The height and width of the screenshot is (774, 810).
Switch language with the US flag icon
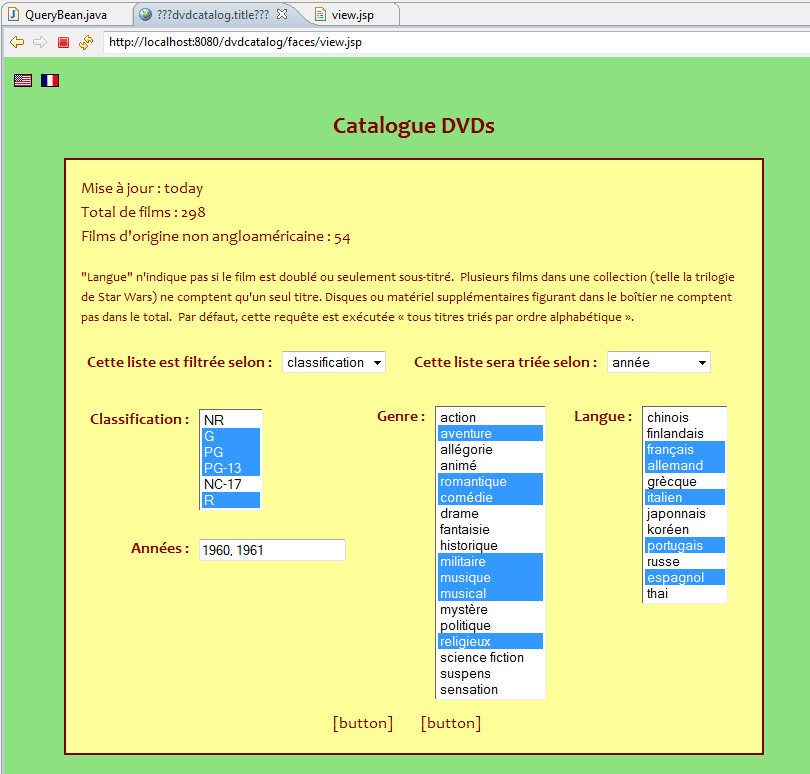[23, 81]
